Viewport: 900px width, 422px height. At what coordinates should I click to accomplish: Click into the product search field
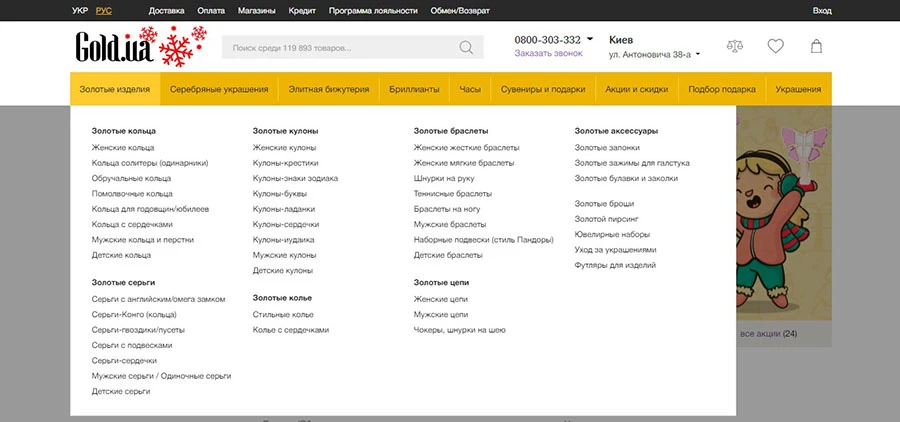[340, 47]
